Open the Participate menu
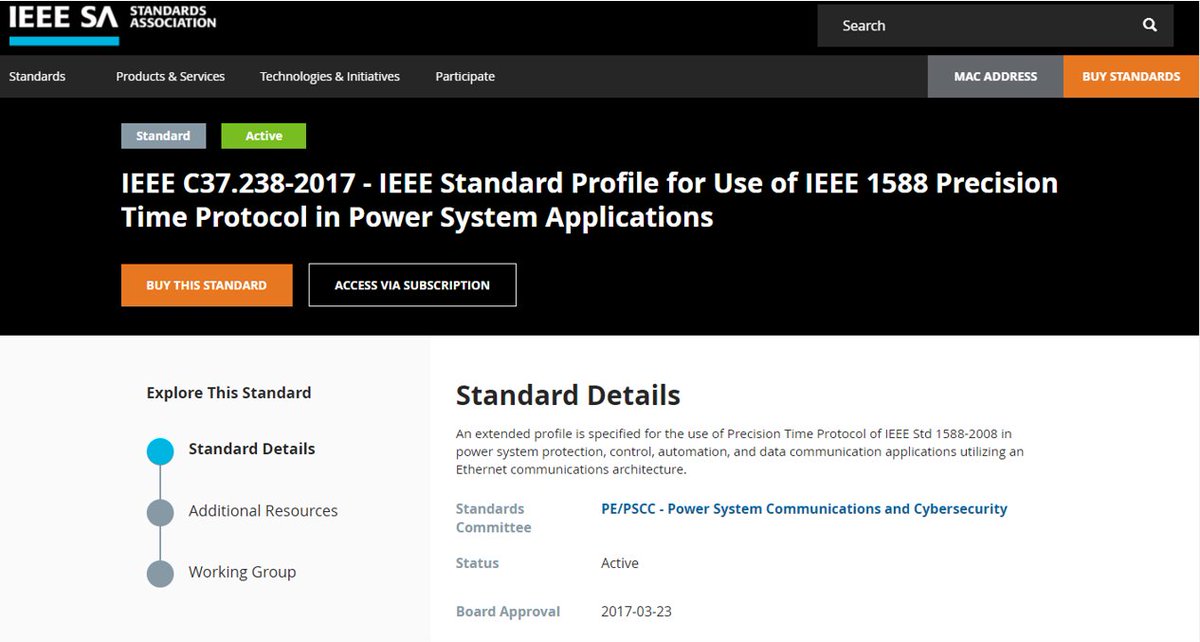Viewport: 1200px width, 642px height. tap(465, 76)
